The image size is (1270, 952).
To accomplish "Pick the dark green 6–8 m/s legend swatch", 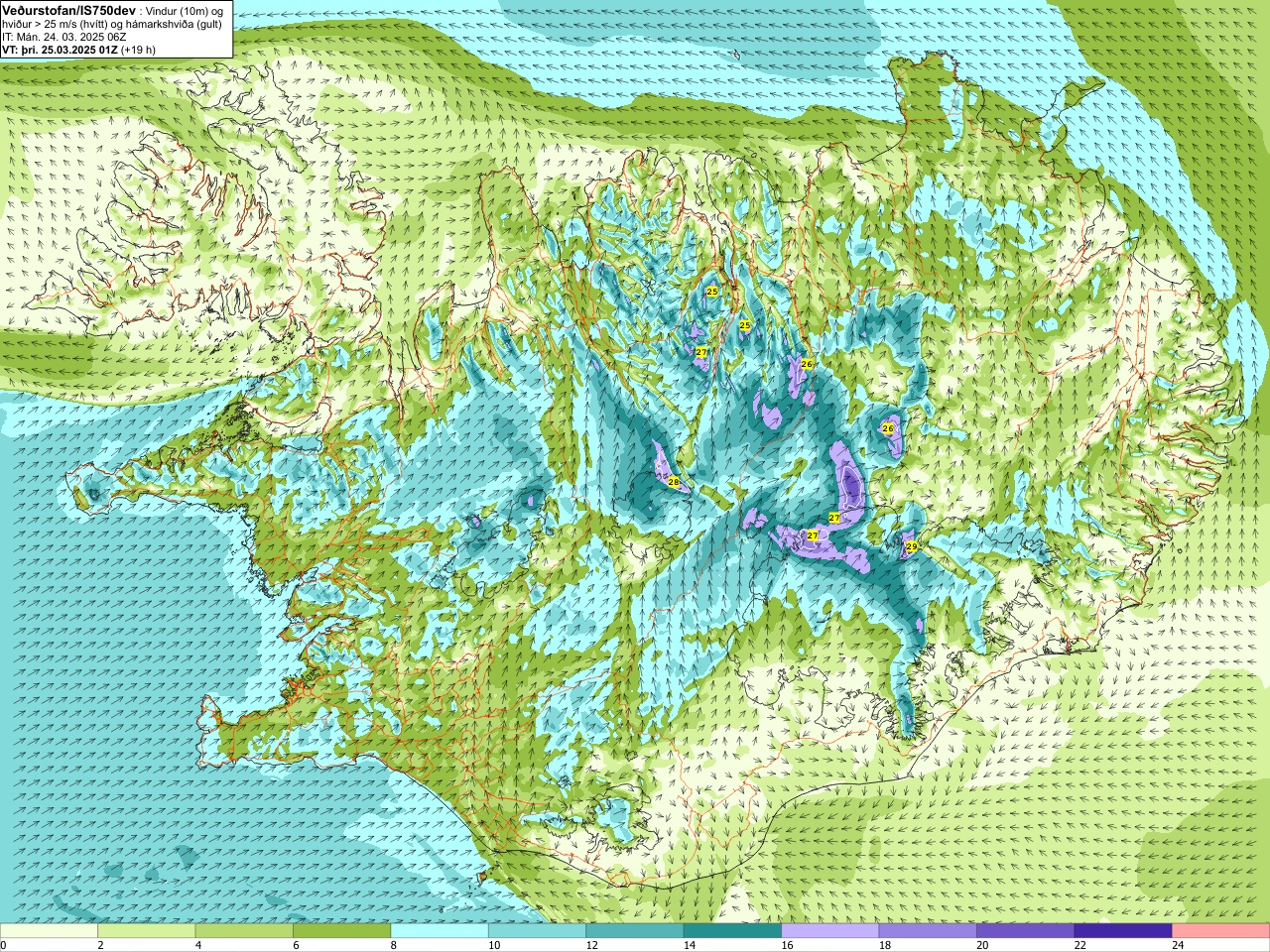I will click(342, 930).
